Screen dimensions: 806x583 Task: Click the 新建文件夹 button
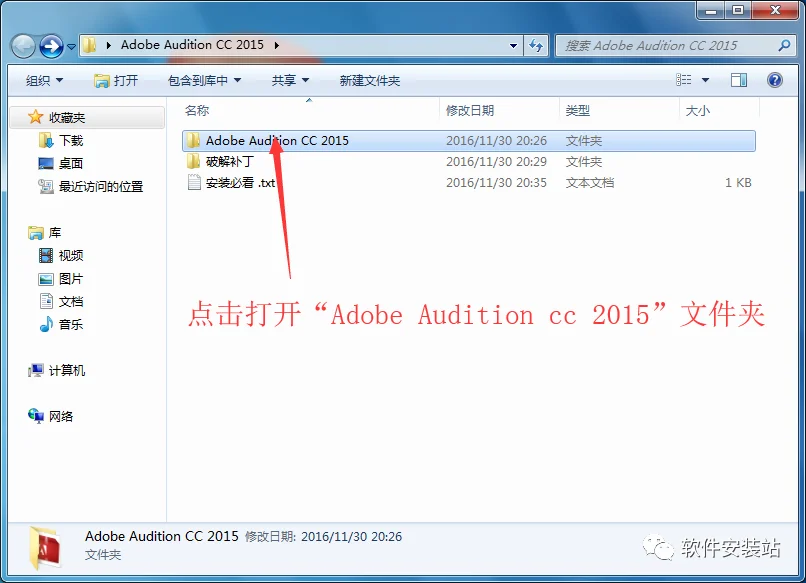click(x=370, y=80)
